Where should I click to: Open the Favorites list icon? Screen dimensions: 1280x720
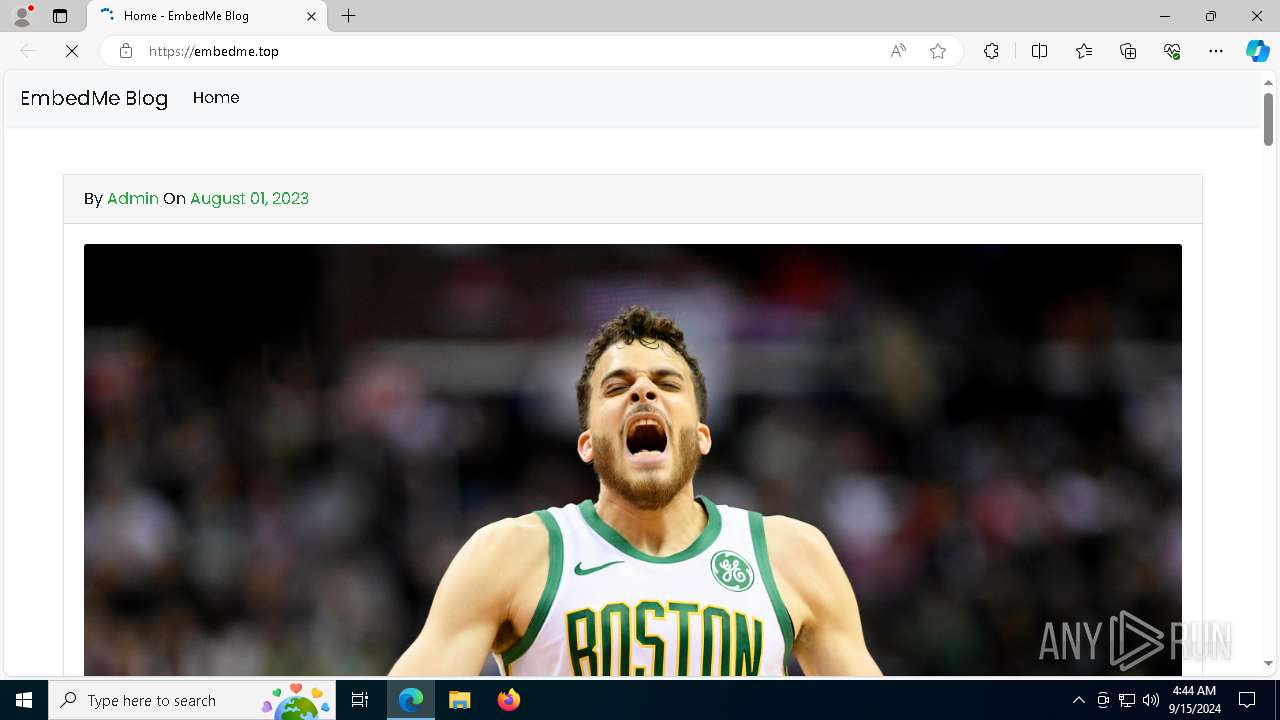click(x=1084, y=51)
